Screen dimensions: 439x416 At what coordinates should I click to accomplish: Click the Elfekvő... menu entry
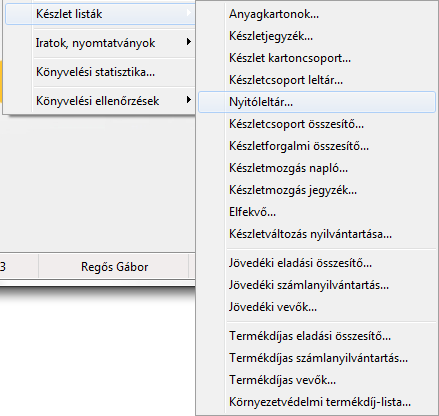317,212
